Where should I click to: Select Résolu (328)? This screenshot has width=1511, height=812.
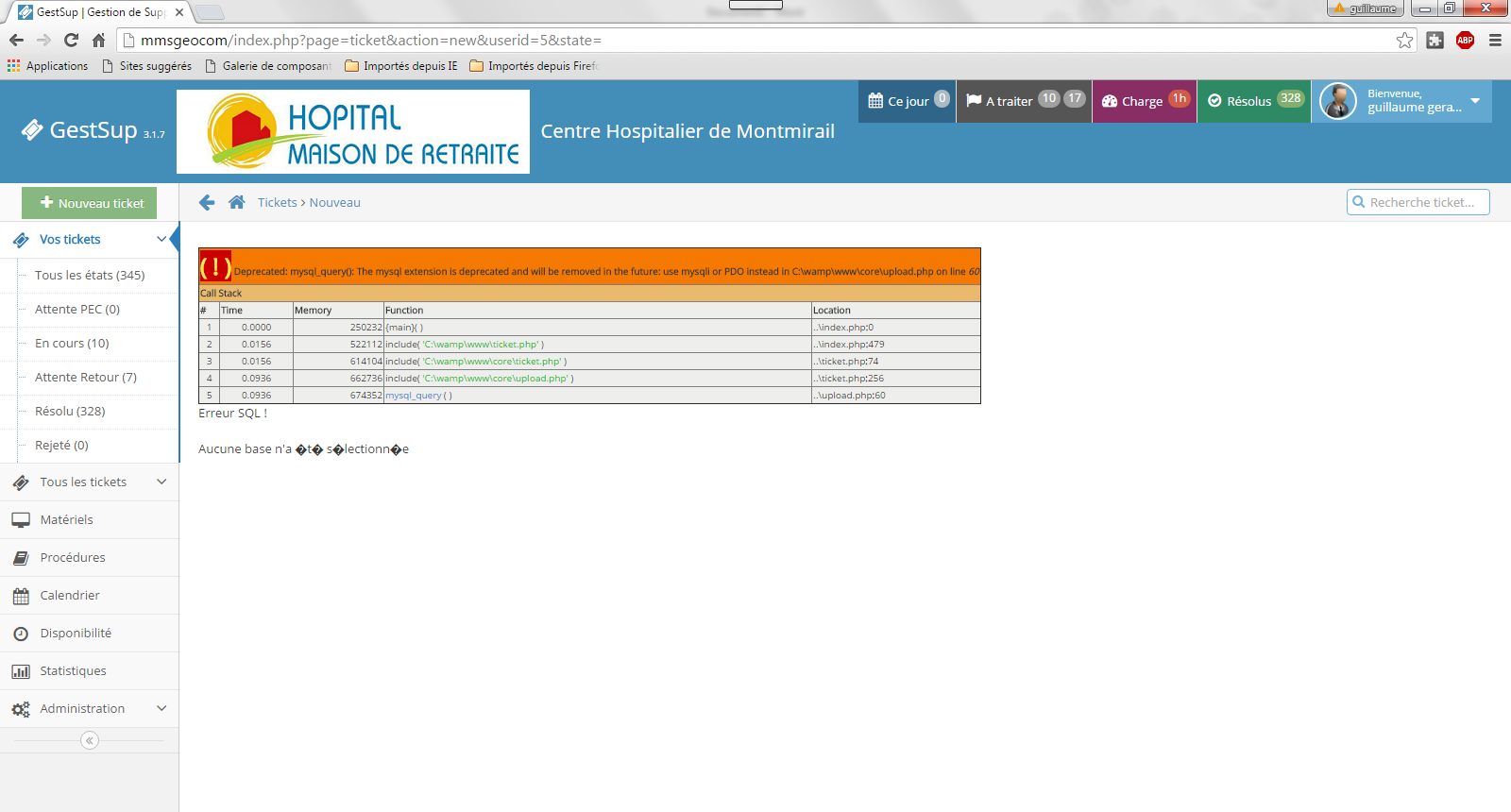pos(70,411)
